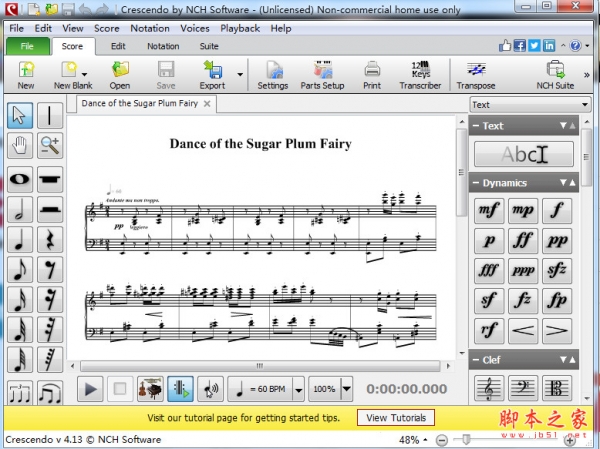Insert bass clef
600x449 pixels.
[523, 389]
